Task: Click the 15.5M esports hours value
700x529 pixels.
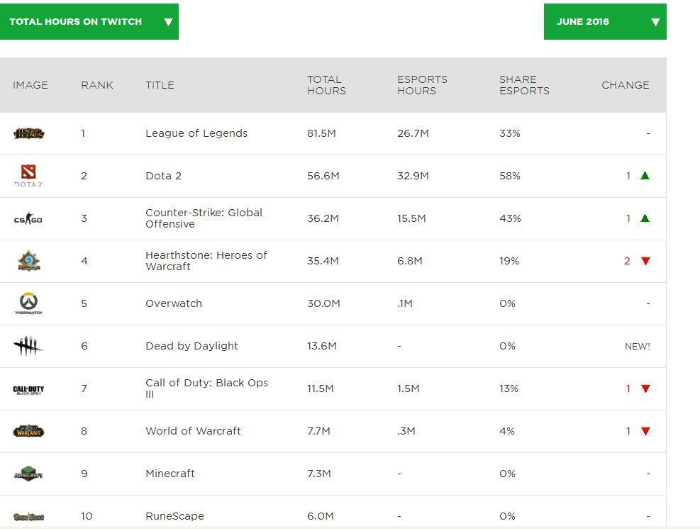Action: click(x=412, y=219)
